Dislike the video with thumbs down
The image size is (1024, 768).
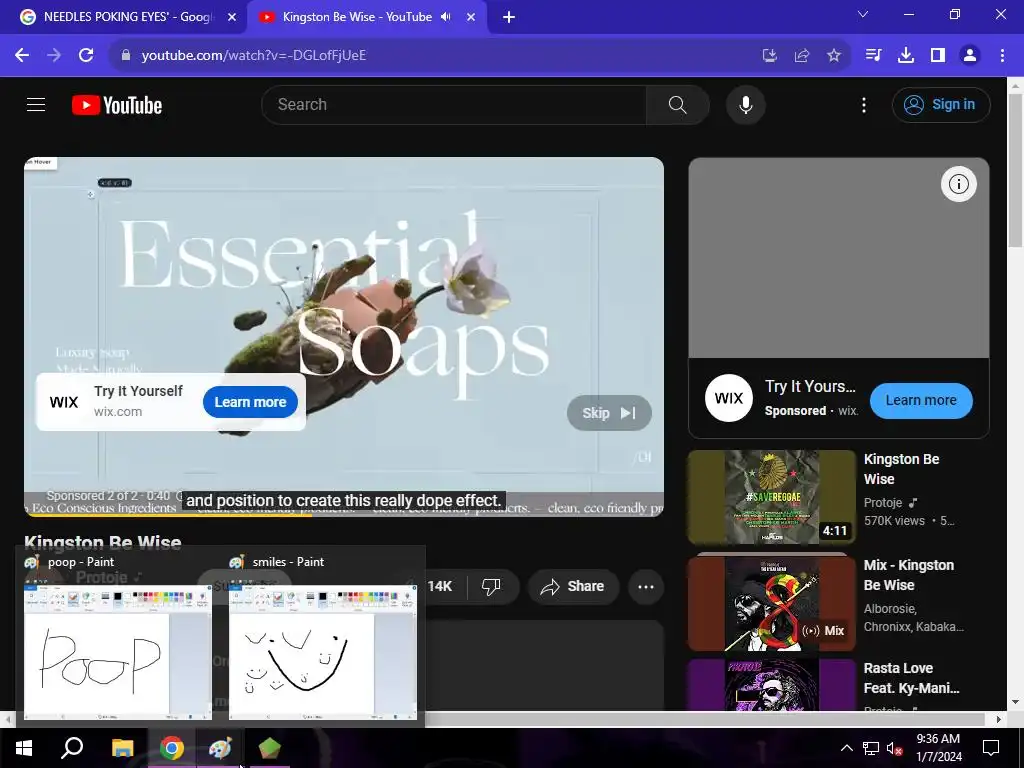coord(491,586)
